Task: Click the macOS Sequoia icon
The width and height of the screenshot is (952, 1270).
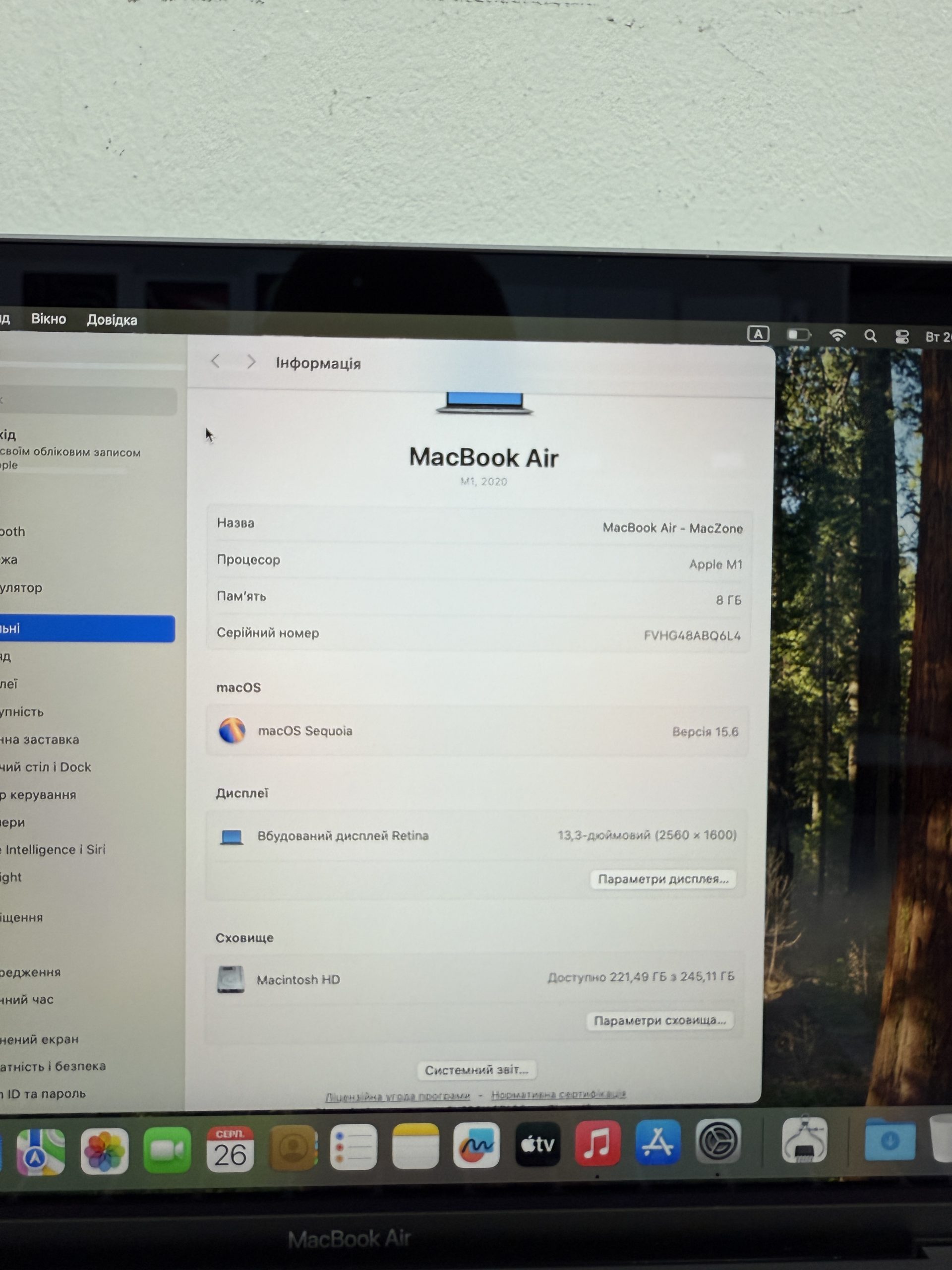Action: tap(233, 730)
